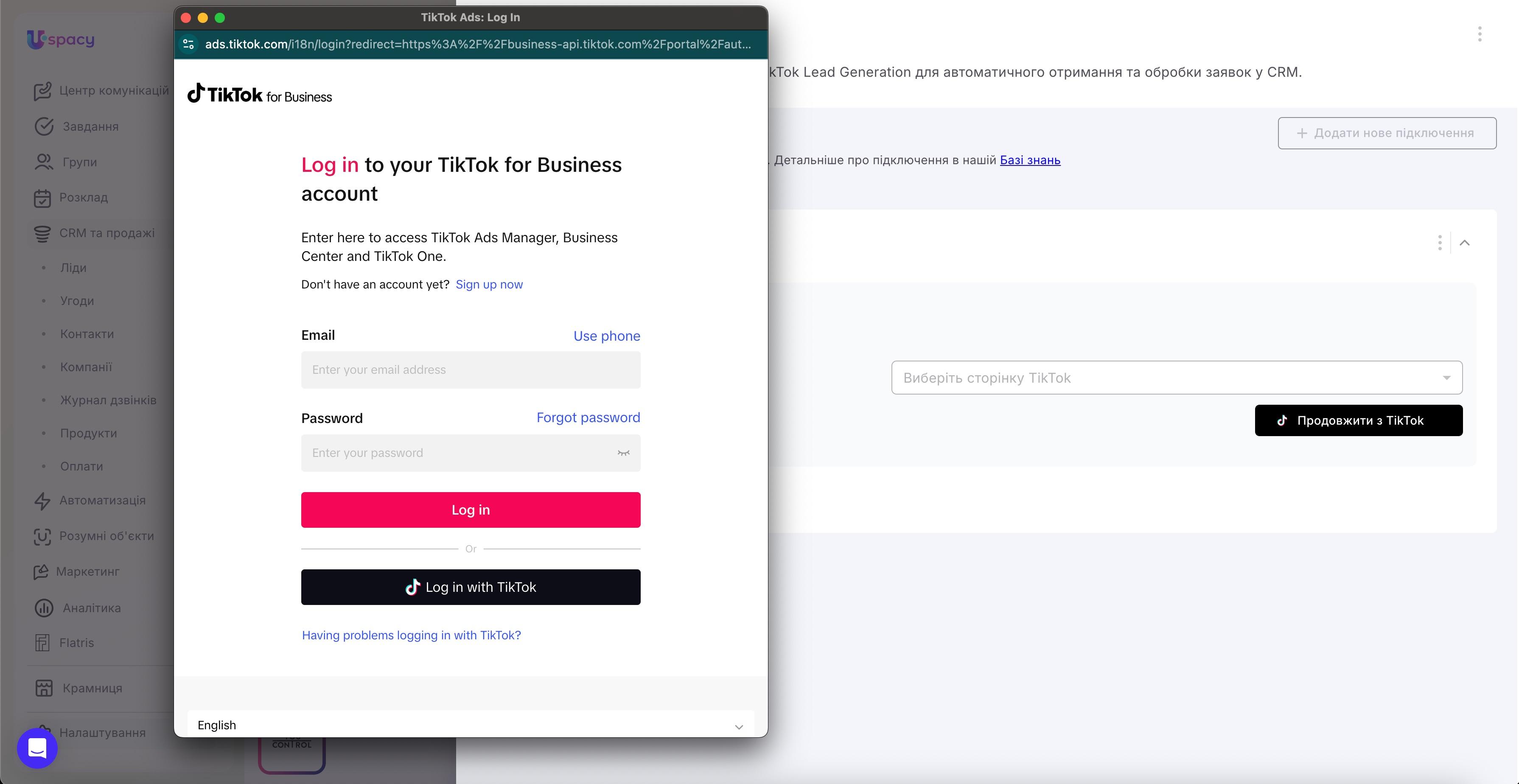
Task: Follow the Forgot password link
Action: [588, 417]
